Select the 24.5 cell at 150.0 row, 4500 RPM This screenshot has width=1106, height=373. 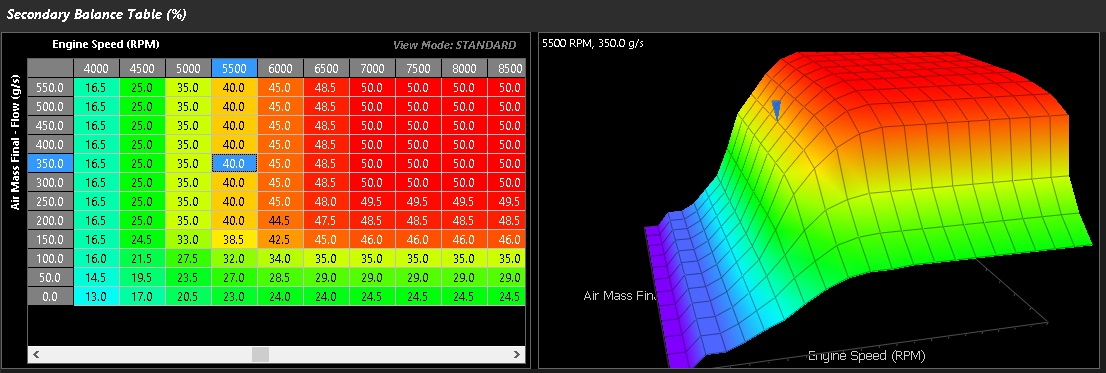click(x=142, y=239)
